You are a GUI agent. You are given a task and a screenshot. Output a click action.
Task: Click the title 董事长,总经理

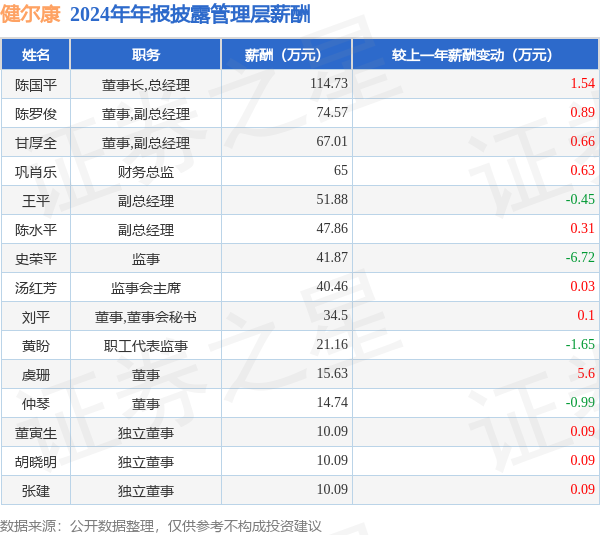coord(146,85)
